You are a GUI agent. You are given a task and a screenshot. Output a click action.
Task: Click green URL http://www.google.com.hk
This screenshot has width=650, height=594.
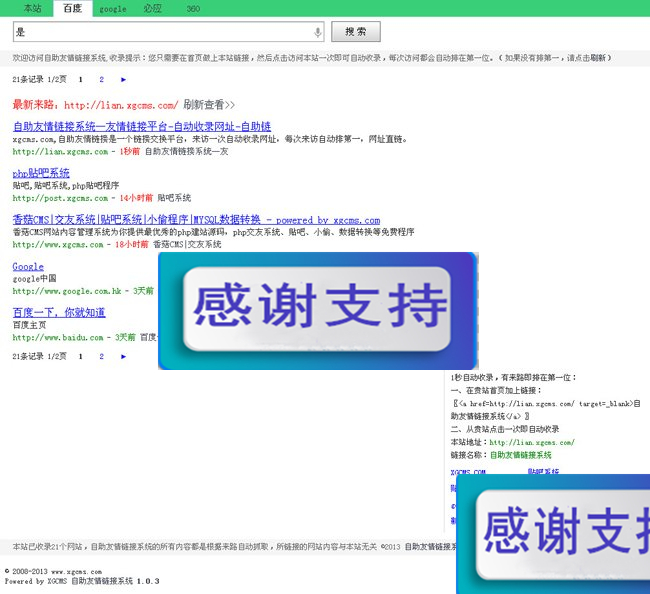point(67,291)
